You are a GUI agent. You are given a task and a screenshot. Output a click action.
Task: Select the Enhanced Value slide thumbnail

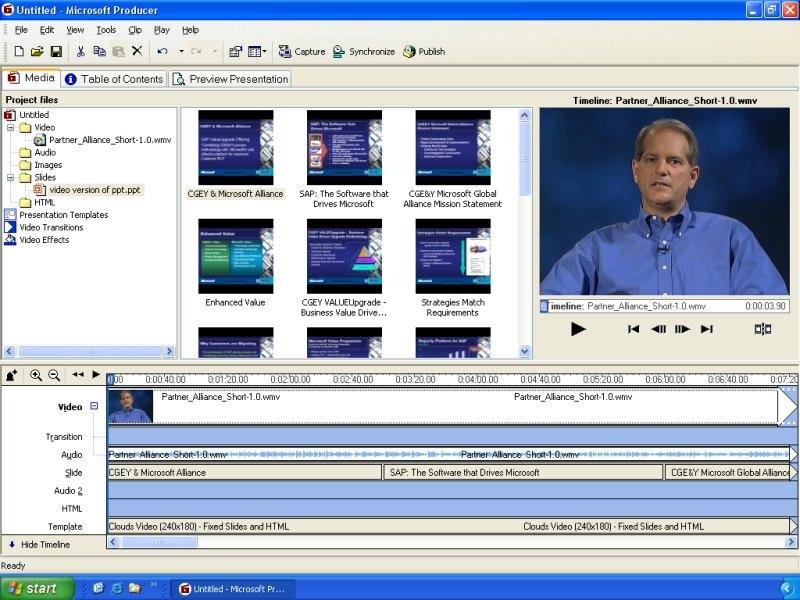click(236, 256)
